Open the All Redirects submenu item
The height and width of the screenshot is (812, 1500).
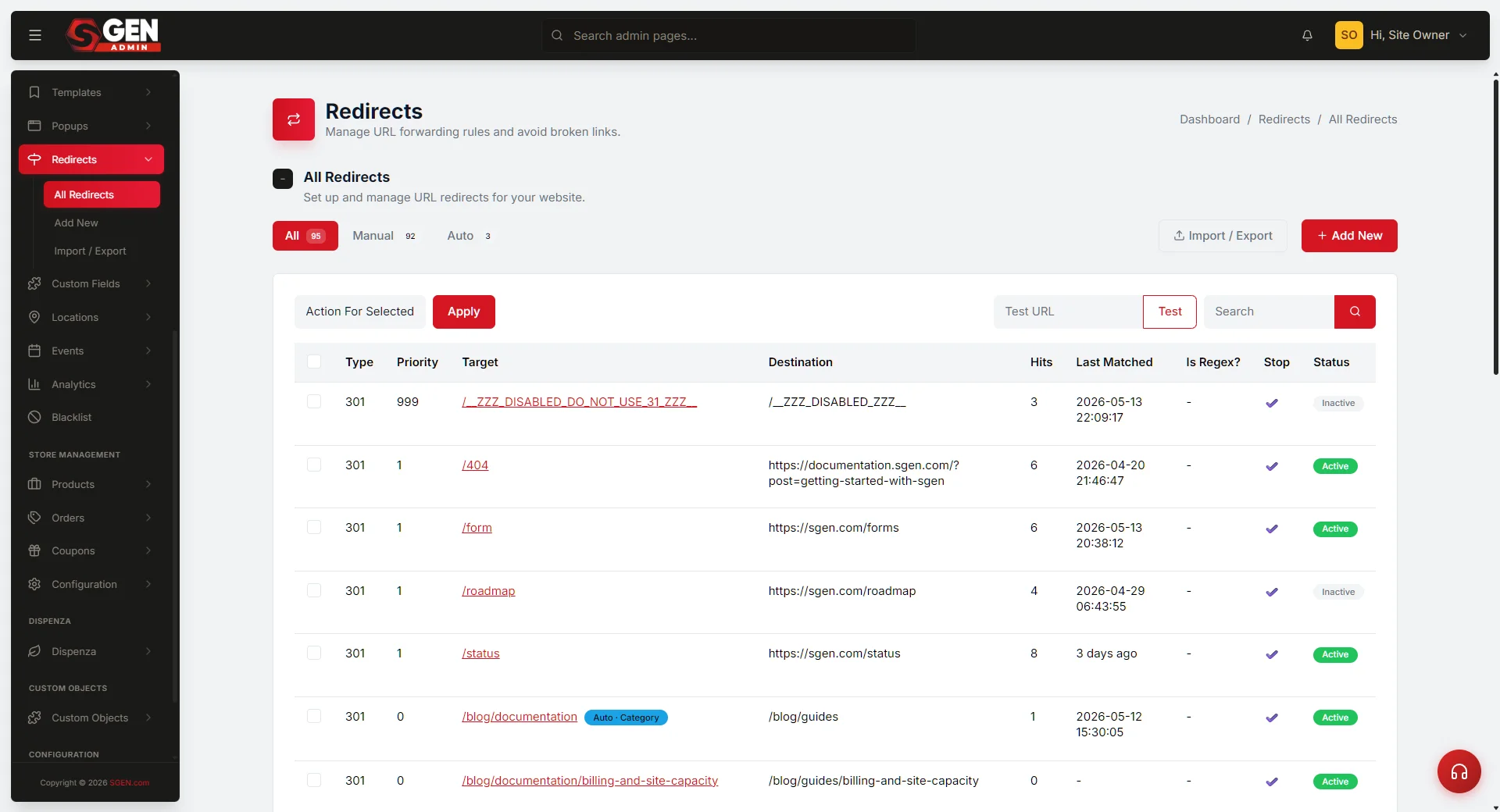(x=102, y=194)
